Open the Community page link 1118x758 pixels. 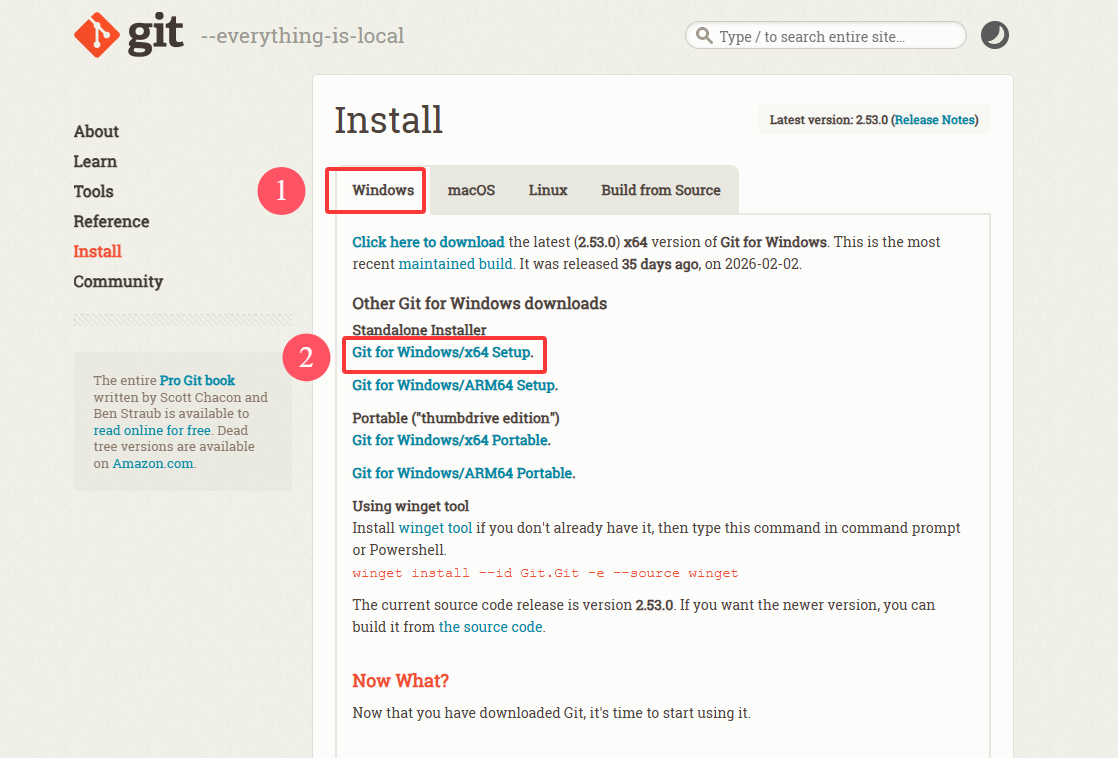(118, 281)
